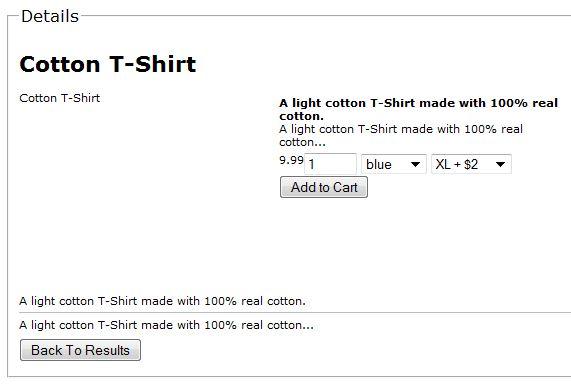Click the Cotton T-Shirt image placeholder text

tap(60, 98)
